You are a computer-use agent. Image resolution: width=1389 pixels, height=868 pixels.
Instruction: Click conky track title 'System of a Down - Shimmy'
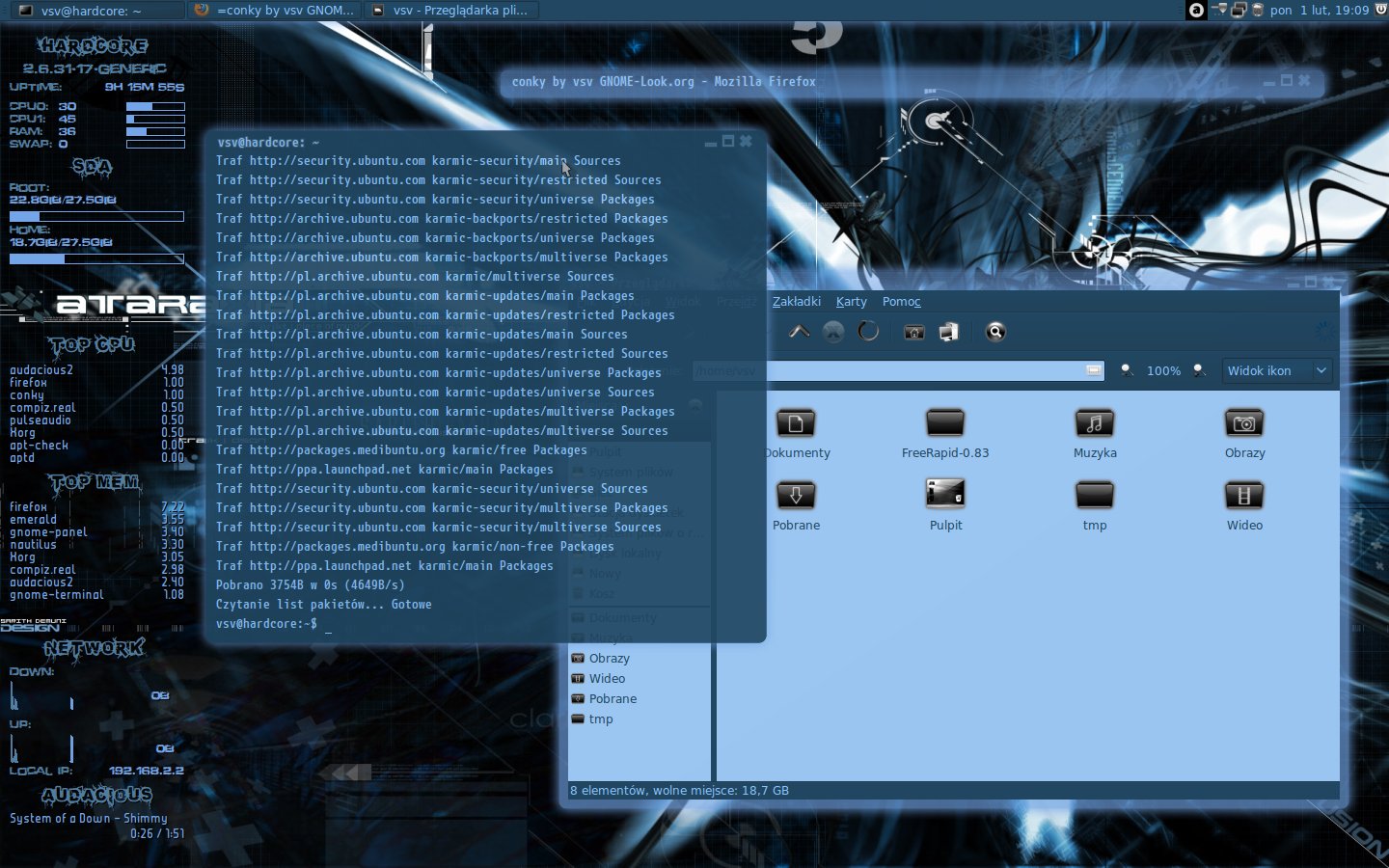(89, 818)
